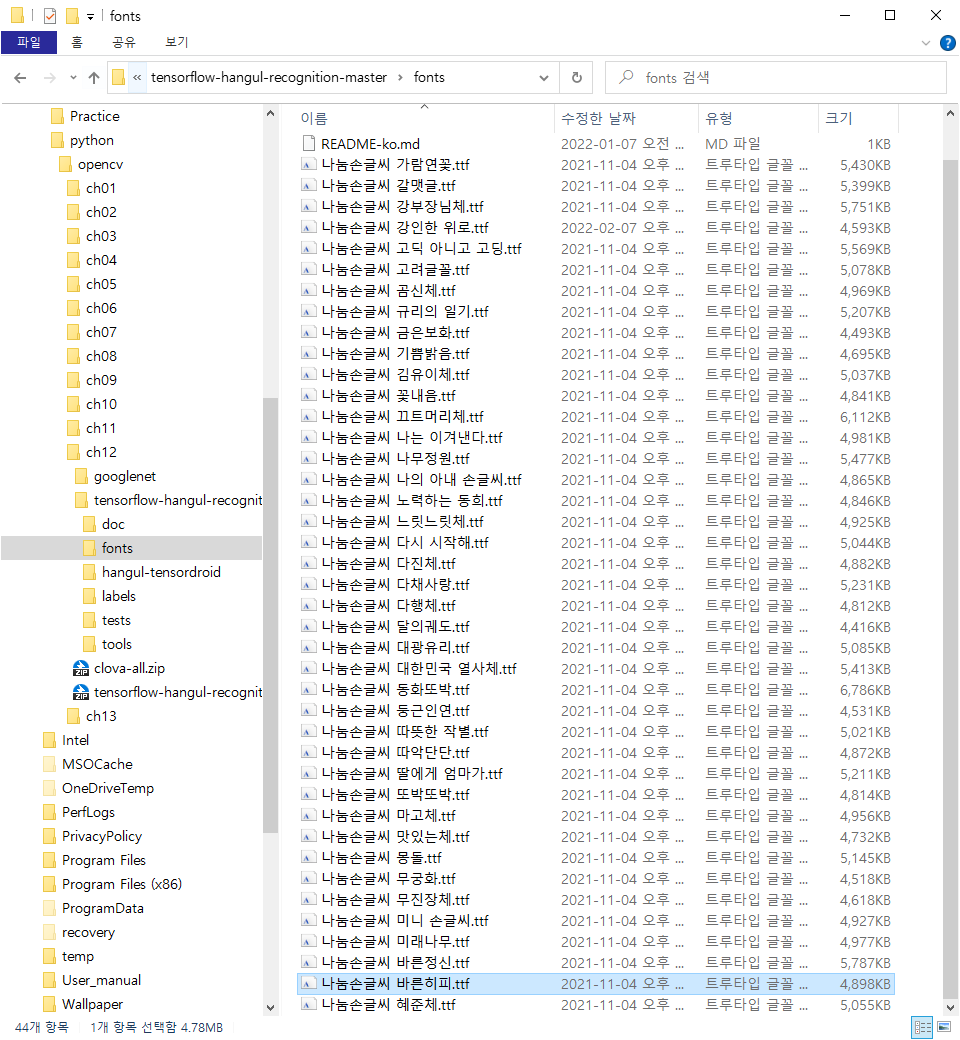
Task: Select the Practice folder in tree
Action: (x=95, y=116)
